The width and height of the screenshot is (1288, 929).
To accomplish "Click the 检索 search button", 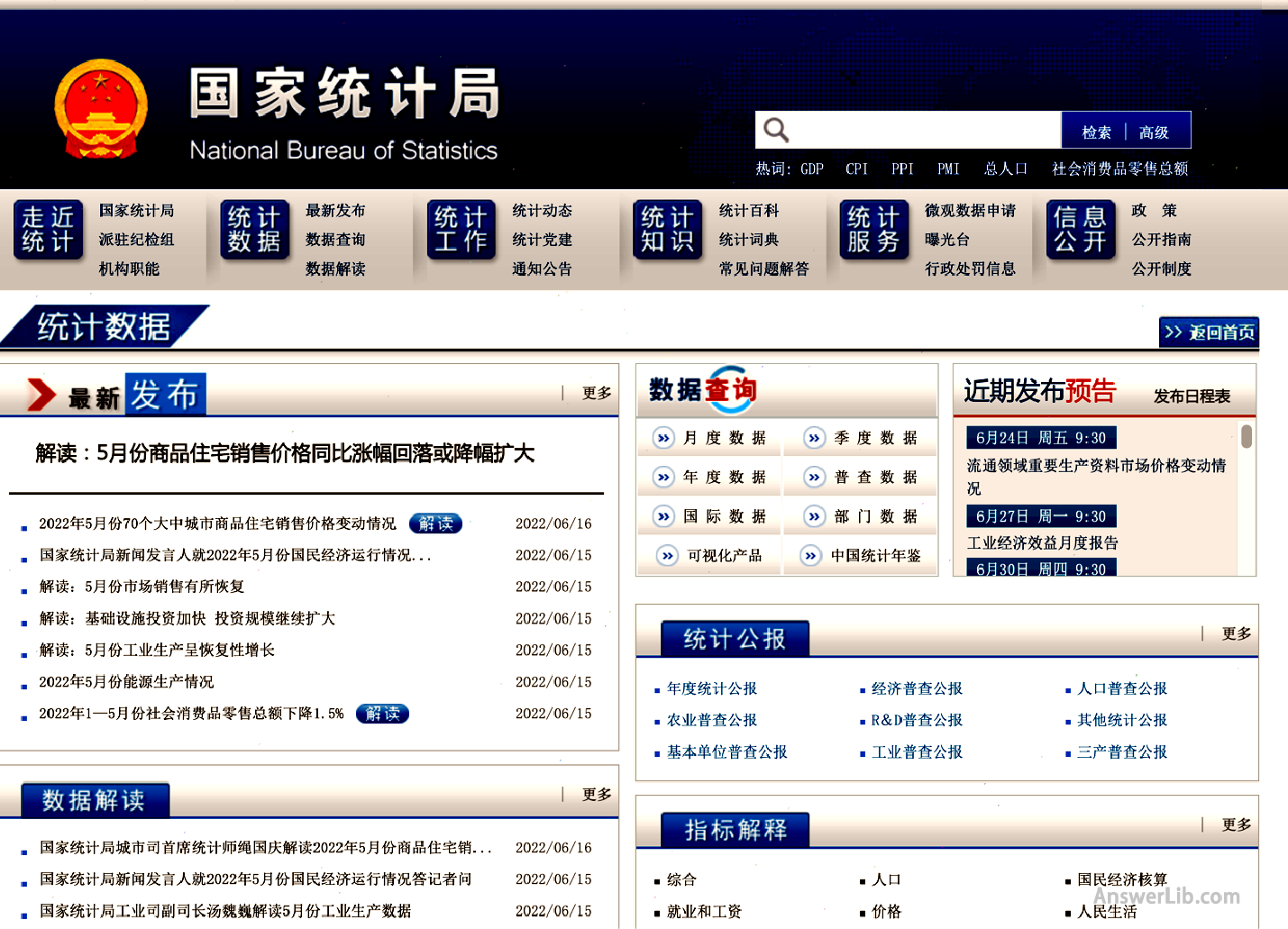I will pos(1096,132).
